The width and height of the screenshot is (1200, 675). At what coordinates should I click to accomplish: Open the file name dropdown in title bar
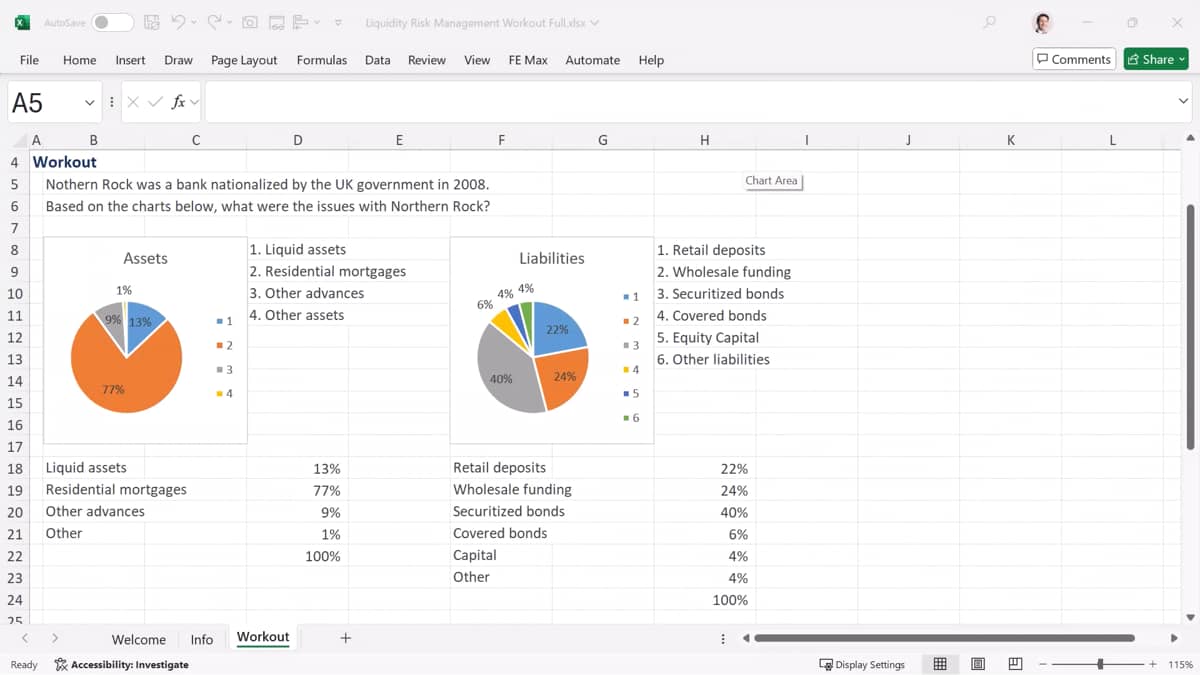[x=595, y=22]
